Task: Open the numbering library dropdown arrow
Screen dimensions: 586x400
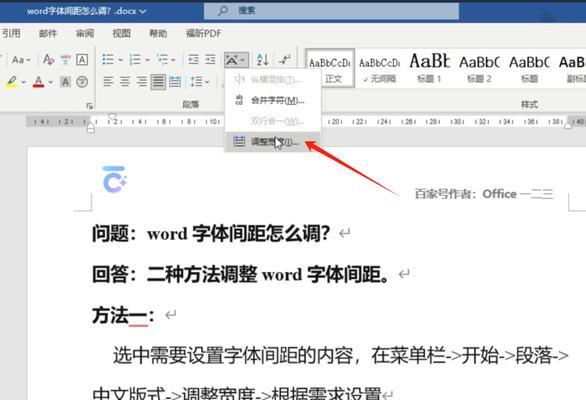Action: click(x=147, y=60)
